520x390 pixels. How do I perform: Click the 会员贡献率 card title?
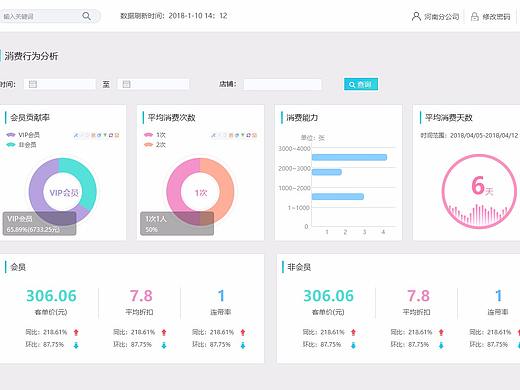point(30,118)
